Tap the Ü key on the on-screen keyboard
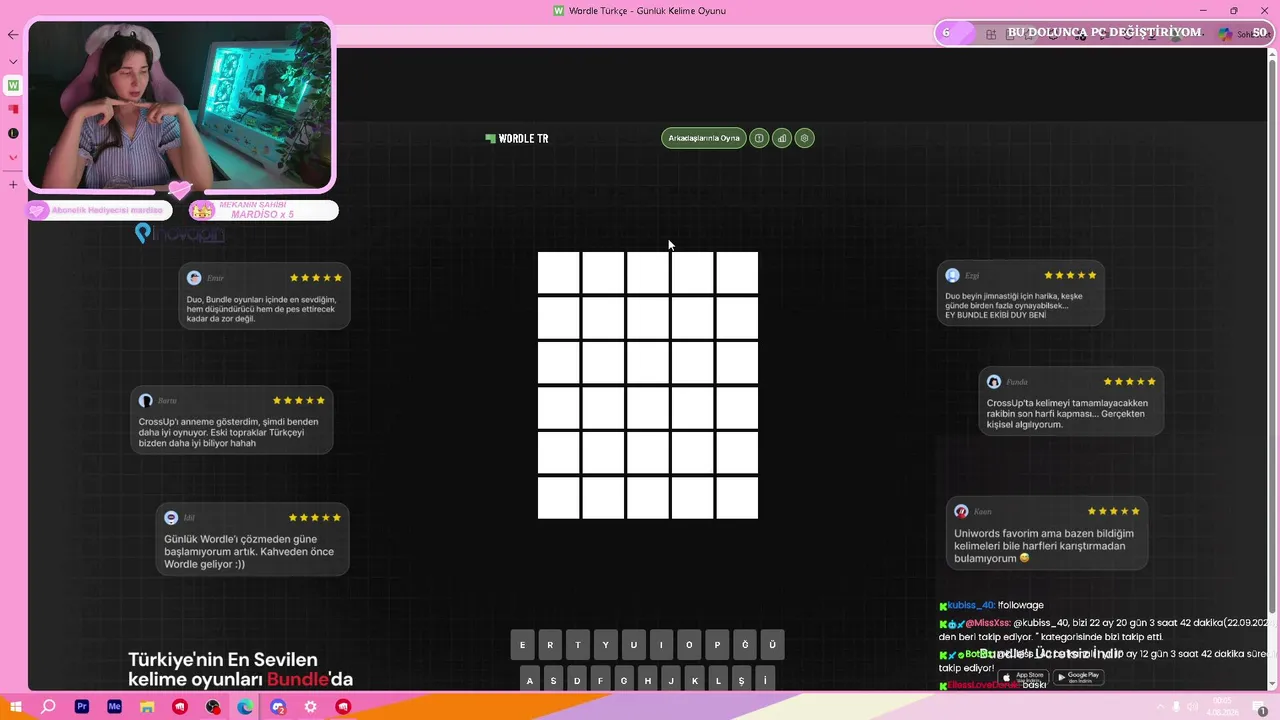The image size is (1280, 720). click(772, 645)
